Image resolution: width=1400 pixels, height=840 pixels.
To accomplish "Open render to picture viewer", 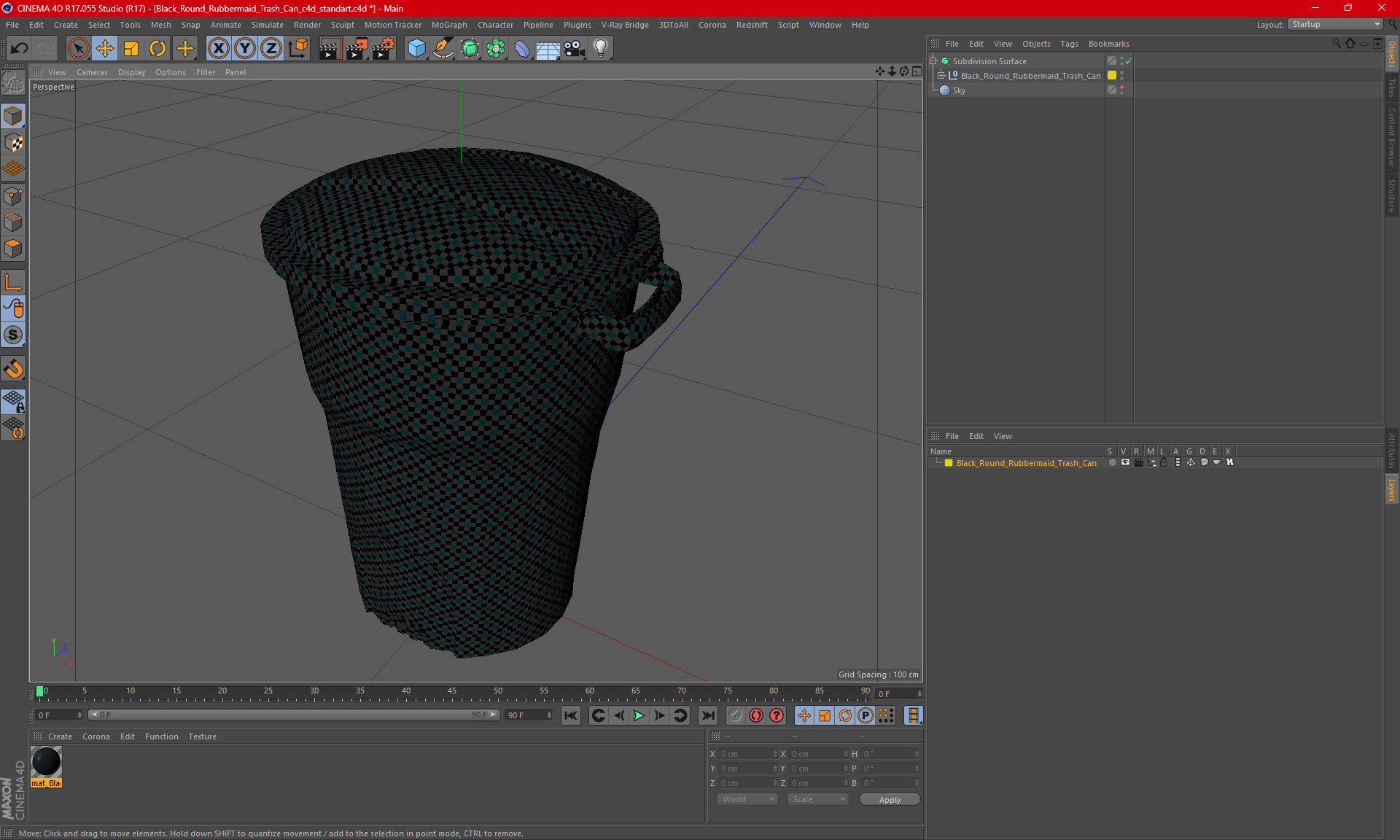I will coord(357,49).
